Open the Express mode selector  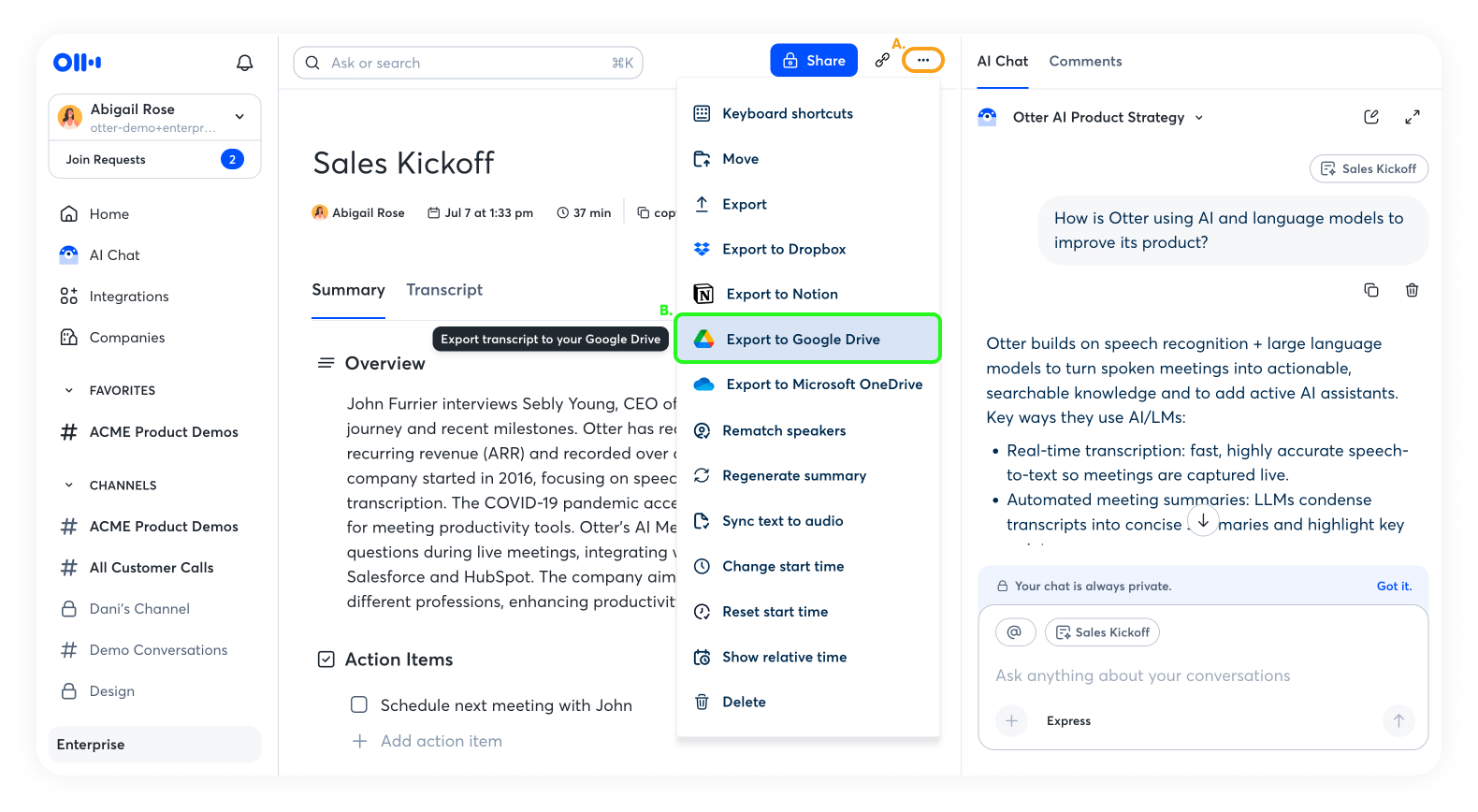click(1068, 721)
